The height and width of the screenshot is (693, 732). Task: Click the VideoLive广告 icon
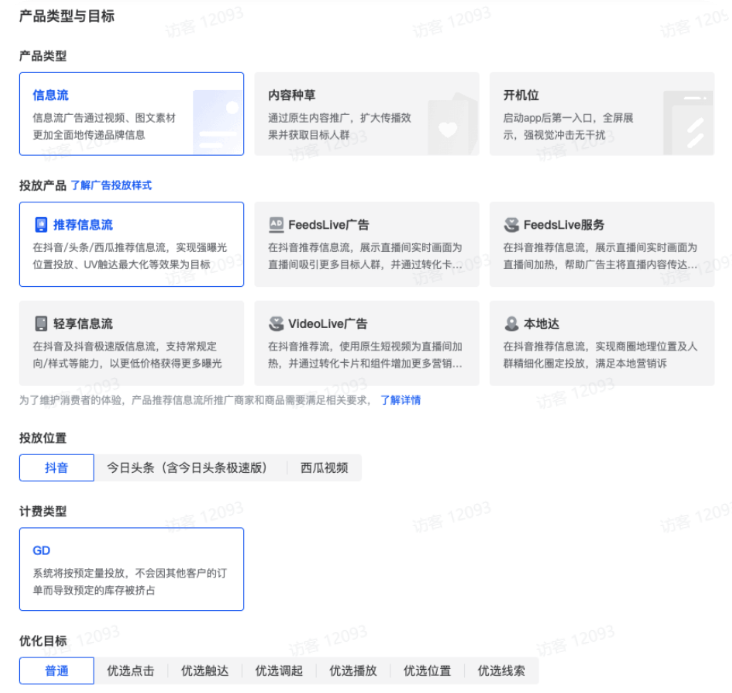276,324
